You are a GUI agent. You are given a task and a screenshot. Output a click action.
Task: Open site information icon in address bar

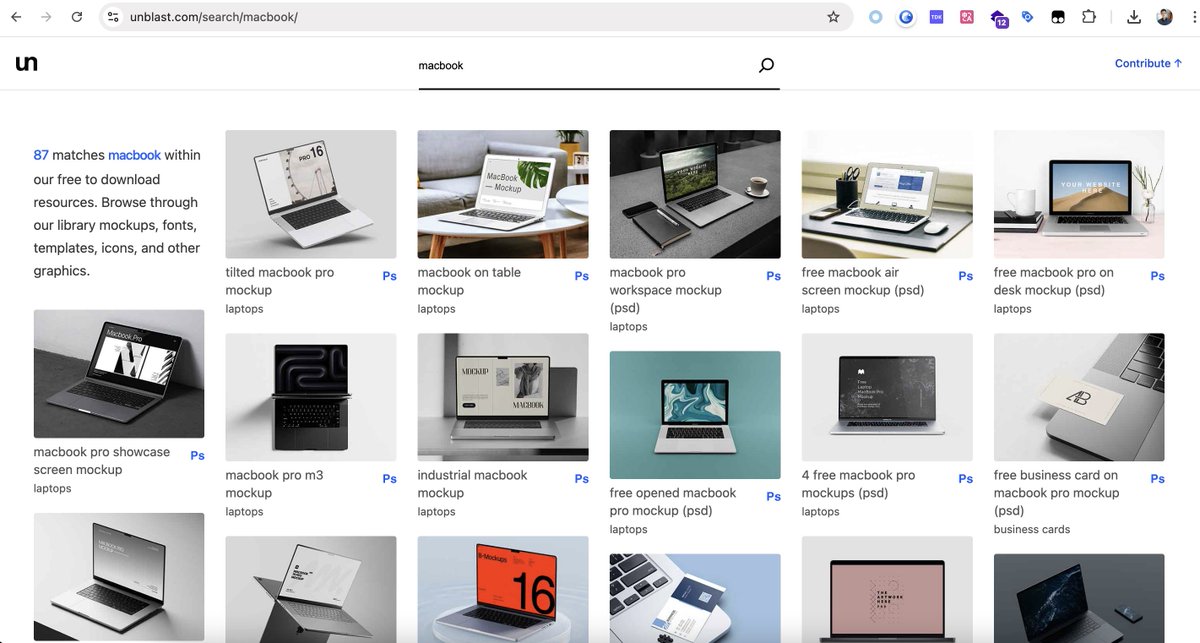pos(113,17)
